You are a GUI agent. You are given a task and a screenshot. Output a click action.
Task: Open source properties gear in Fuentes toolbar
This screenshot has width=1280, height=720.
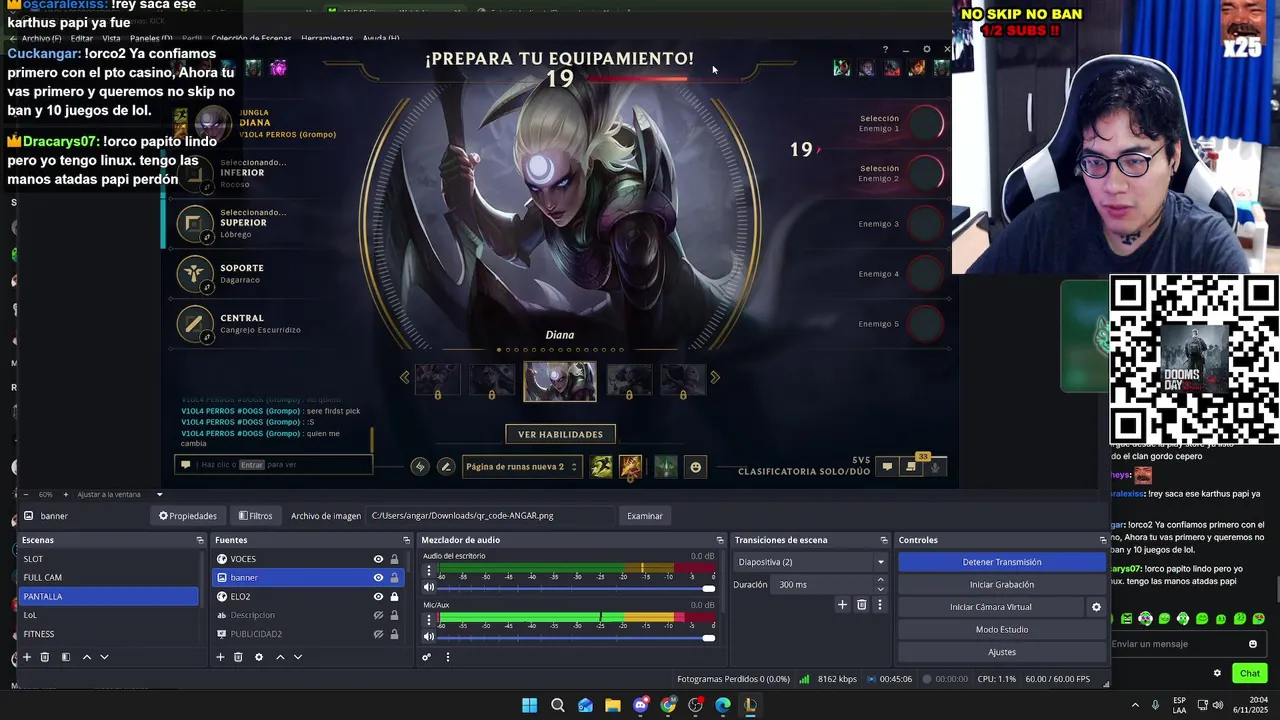(x=259, y=657)
